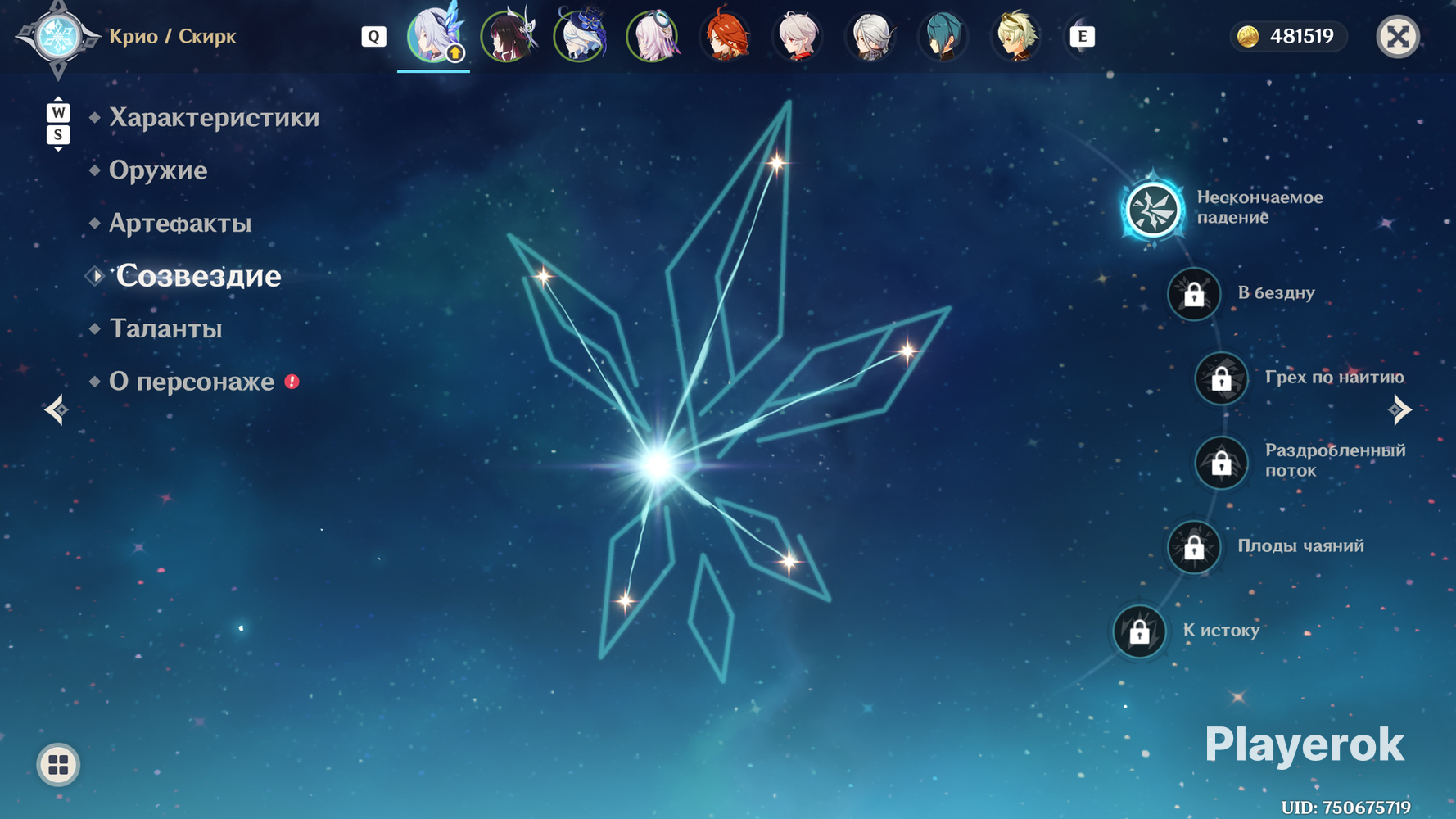Click the E next-character key icon
Image resolution: width=1456 pixels, height=819 pixels.
(x=1082, y=36)
